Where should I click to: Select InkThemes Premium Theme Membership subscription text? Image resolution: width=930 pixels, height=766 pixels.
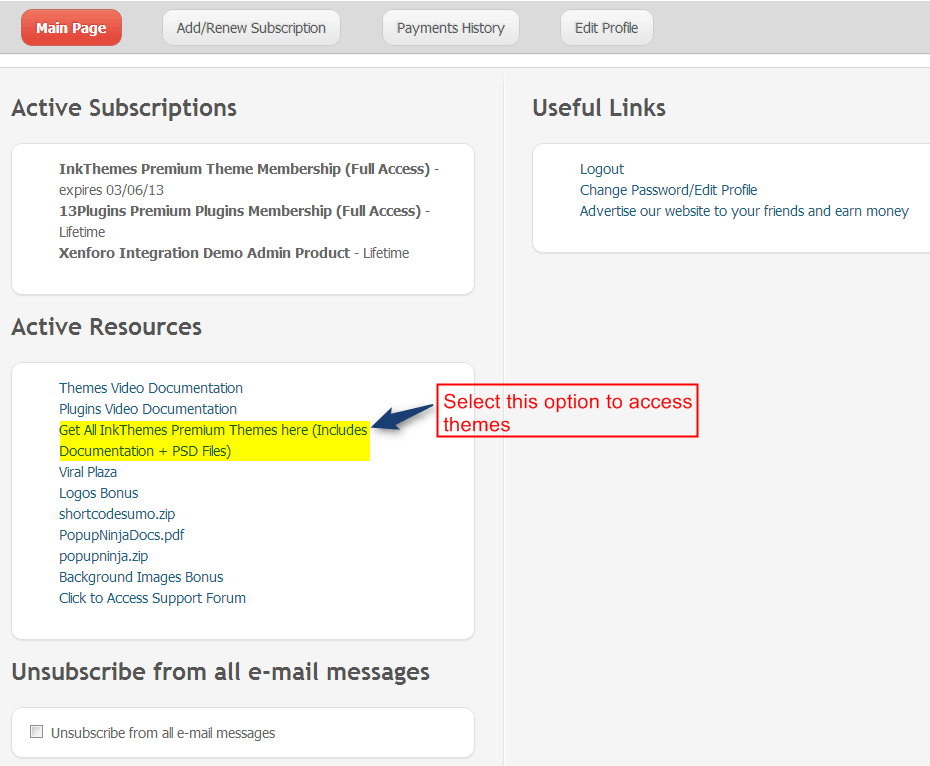pyautogui.click(x=244, y=169)
